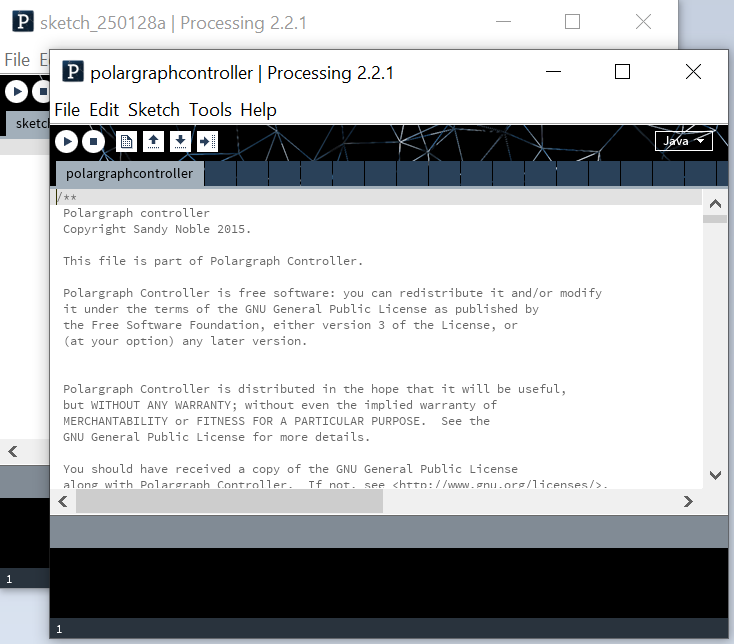
Task: Click the gray message bar above the console
Action: 389,532
